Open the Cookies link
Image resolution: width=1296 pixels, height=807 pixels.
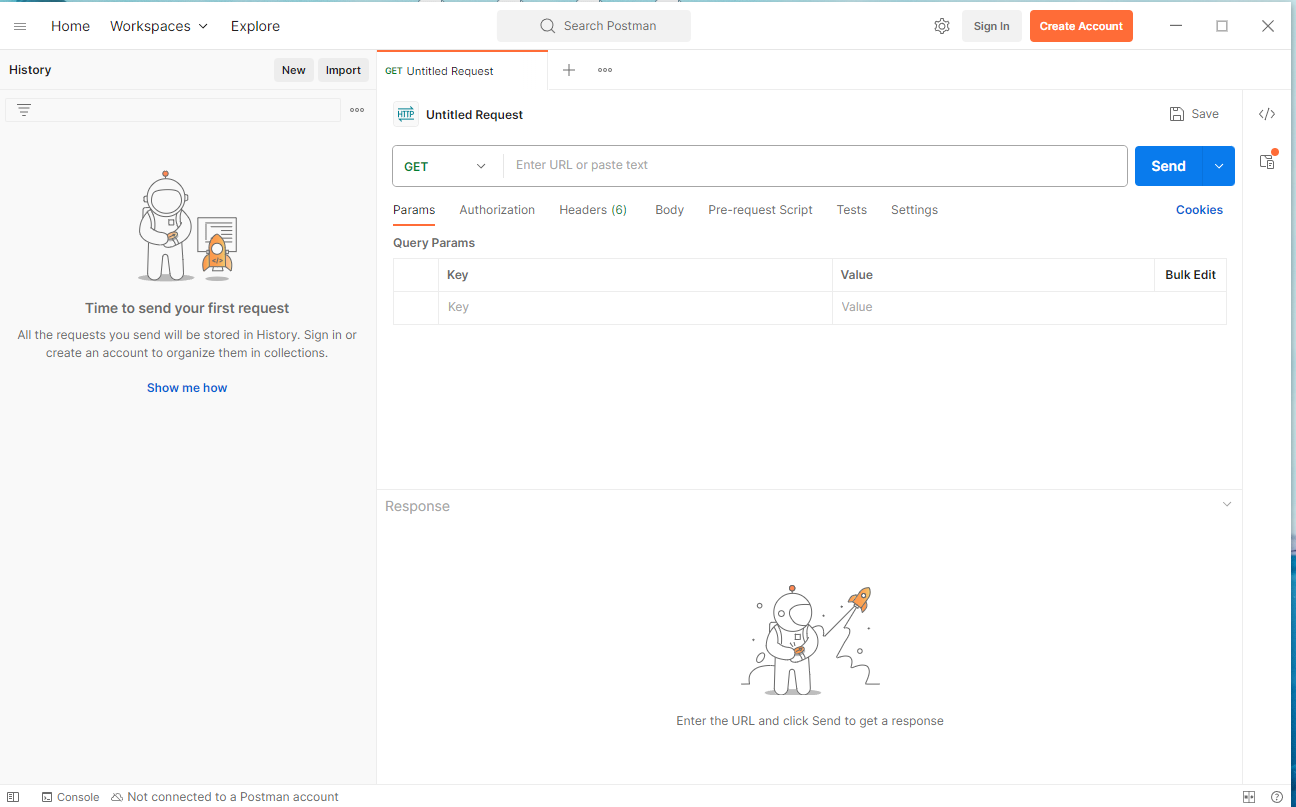click(x=1199, y=210)
